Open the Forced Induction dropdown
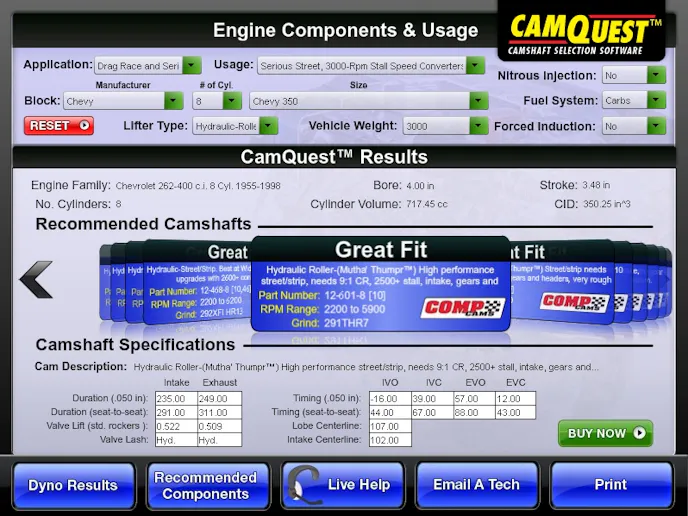Image resolution: width=688 pixels, height=516 pixels. coord(634,126)
